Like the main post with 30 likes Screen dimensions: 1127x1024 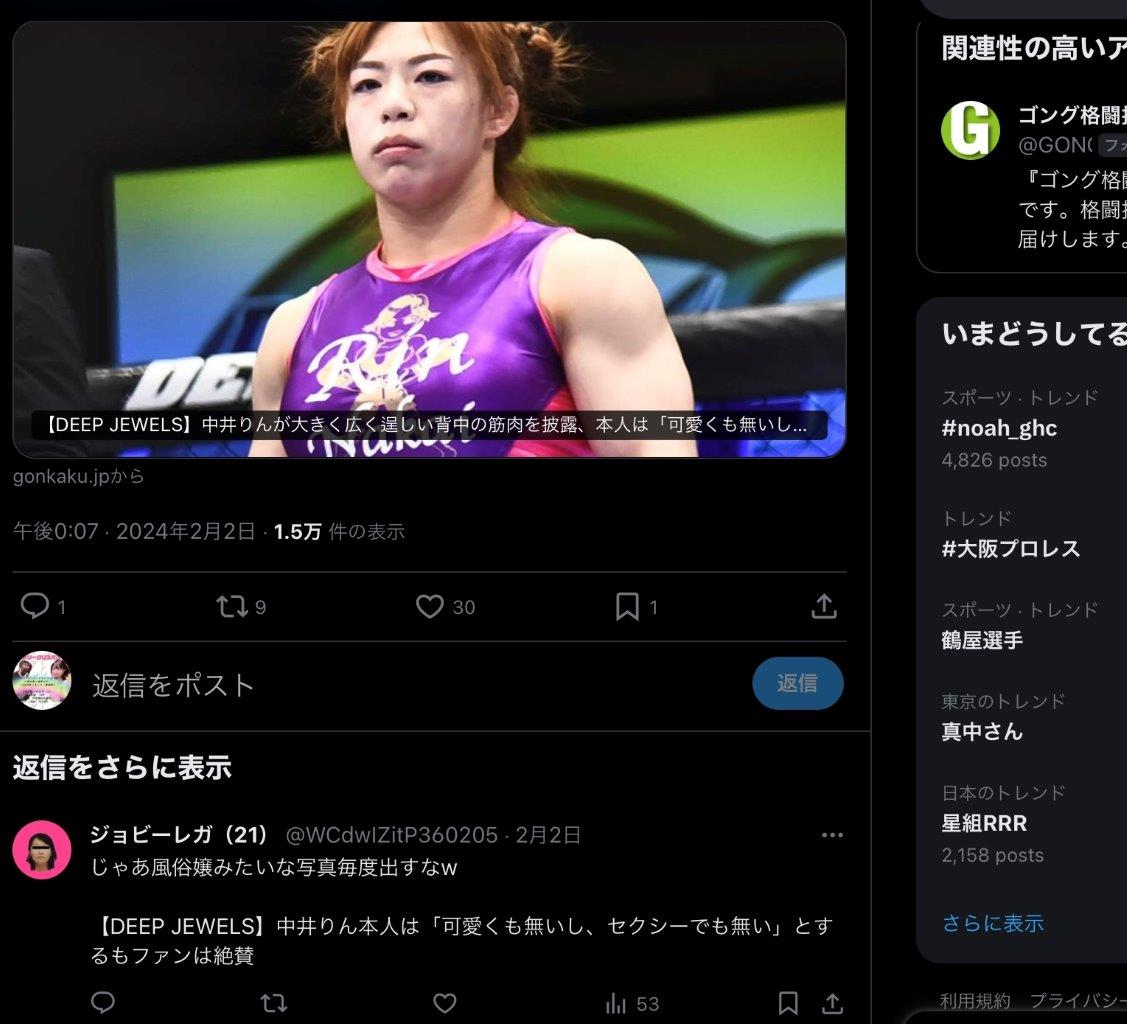(x=430, y=606)
